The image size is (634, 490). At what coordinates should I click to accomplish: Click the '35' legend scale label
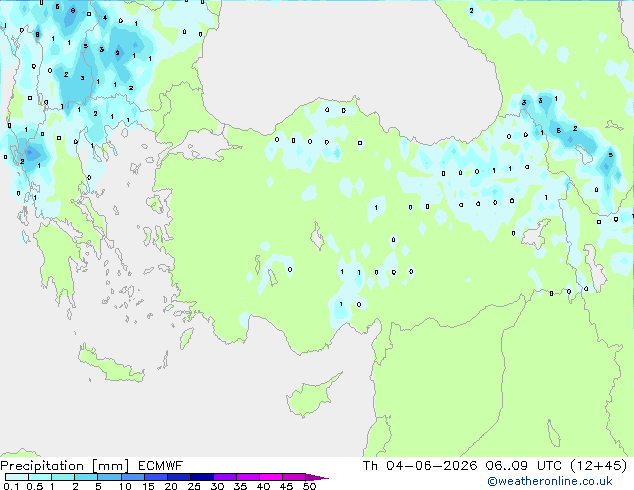240,486
